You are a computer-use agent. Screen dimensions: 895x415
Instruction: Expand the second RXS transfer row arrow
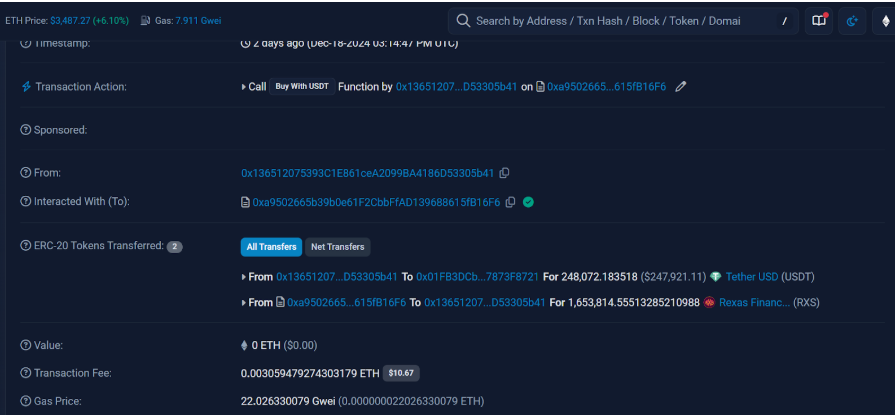pyautogui.click(x=244, y=302)
